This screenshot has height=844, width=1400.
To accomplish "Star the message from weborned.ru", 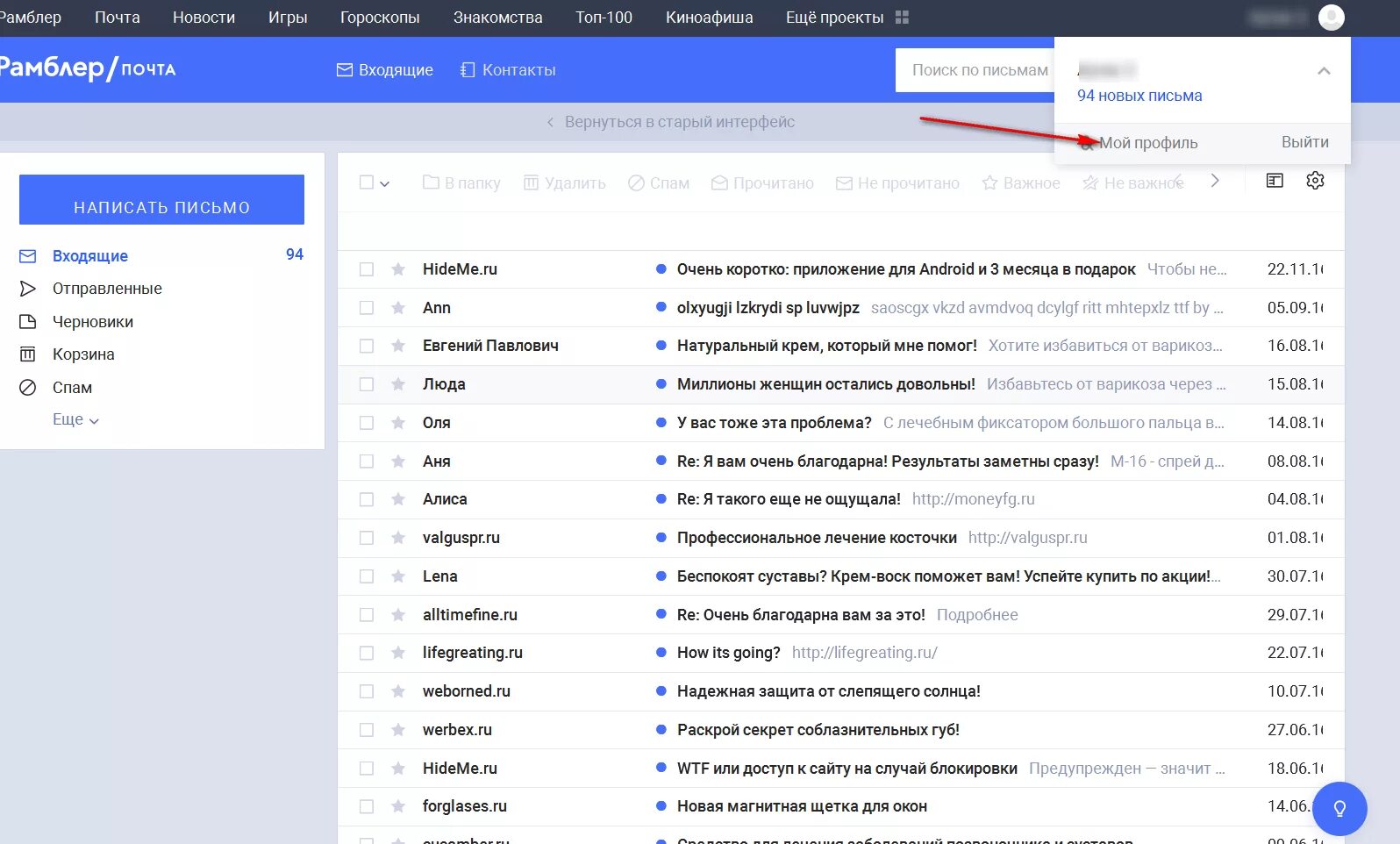I will [398, 691].
